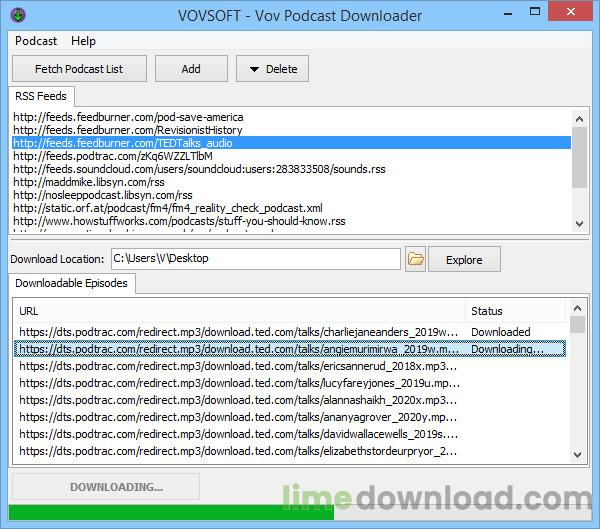This screenshot has height=529, width=600.
Task: Click up arrow of episodes scrollbar
Action: (577, 308)
